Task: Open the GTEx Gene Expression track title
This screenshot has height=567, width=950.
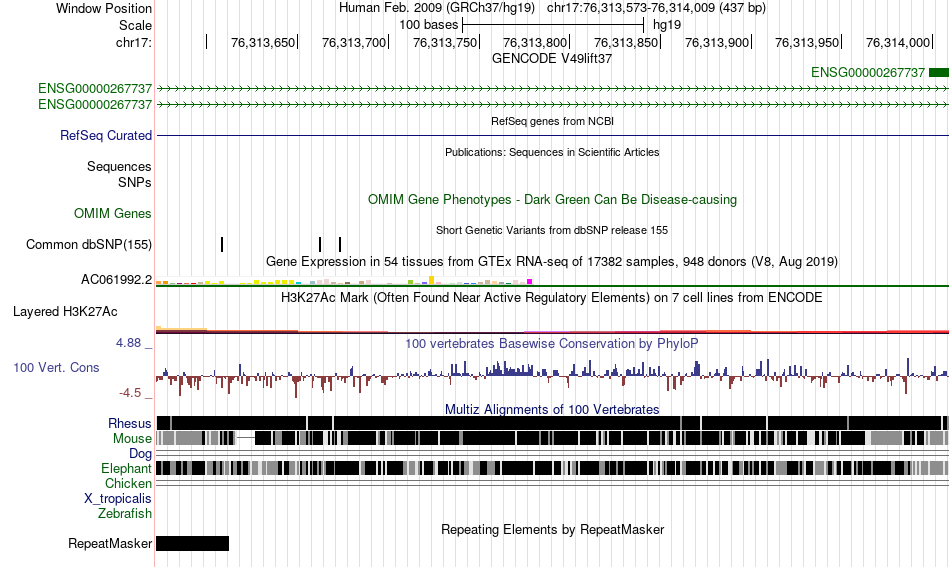Action: (552, 262)
